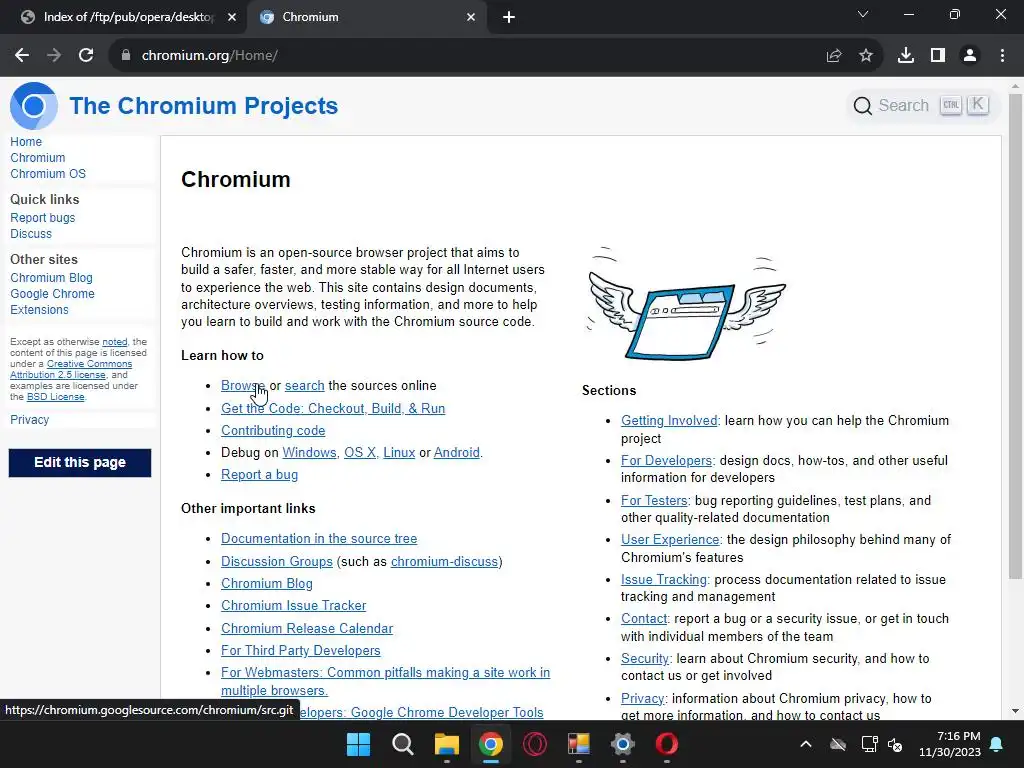Open the Getting Involved section link
The height and width of the screenshot is (768, 1024).
[x=669, y=421]
